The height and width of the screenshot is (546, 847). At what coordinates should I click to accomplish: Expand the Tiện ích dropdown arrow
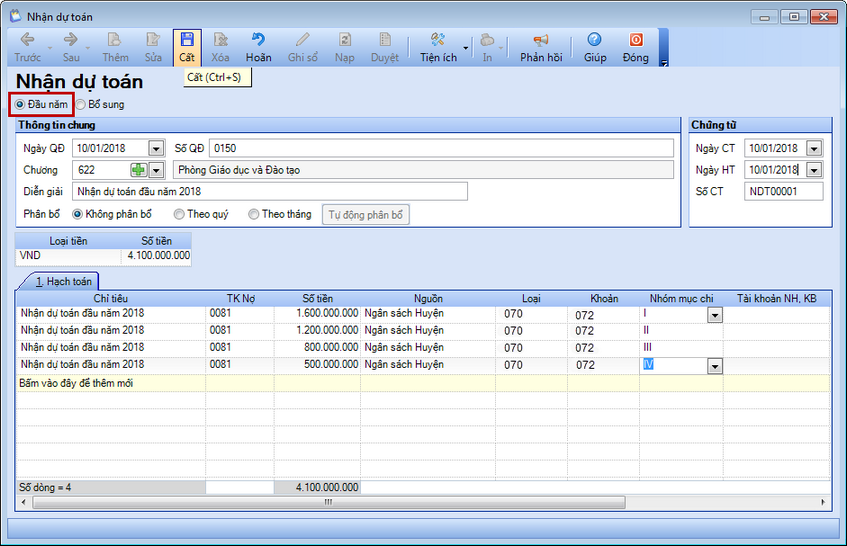(466, 48)
